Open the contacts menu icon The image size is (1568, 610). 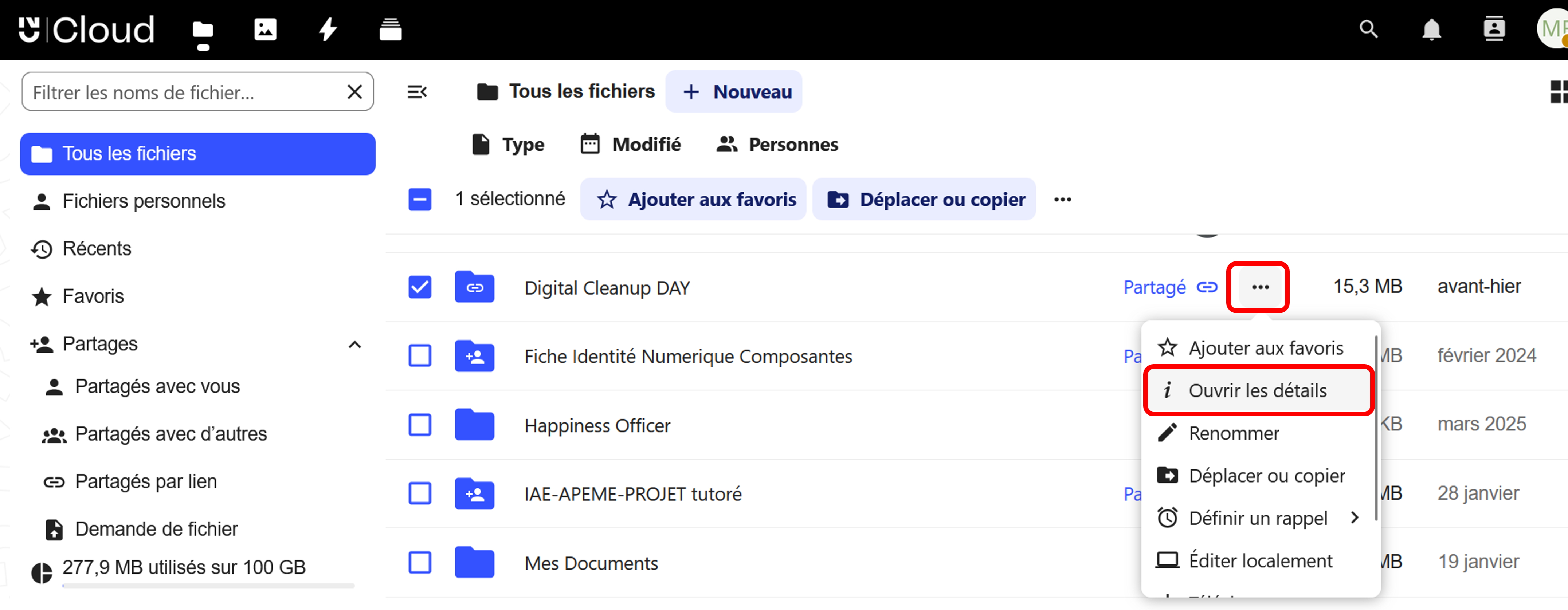pyautogui.click(x=1494, y=29)
